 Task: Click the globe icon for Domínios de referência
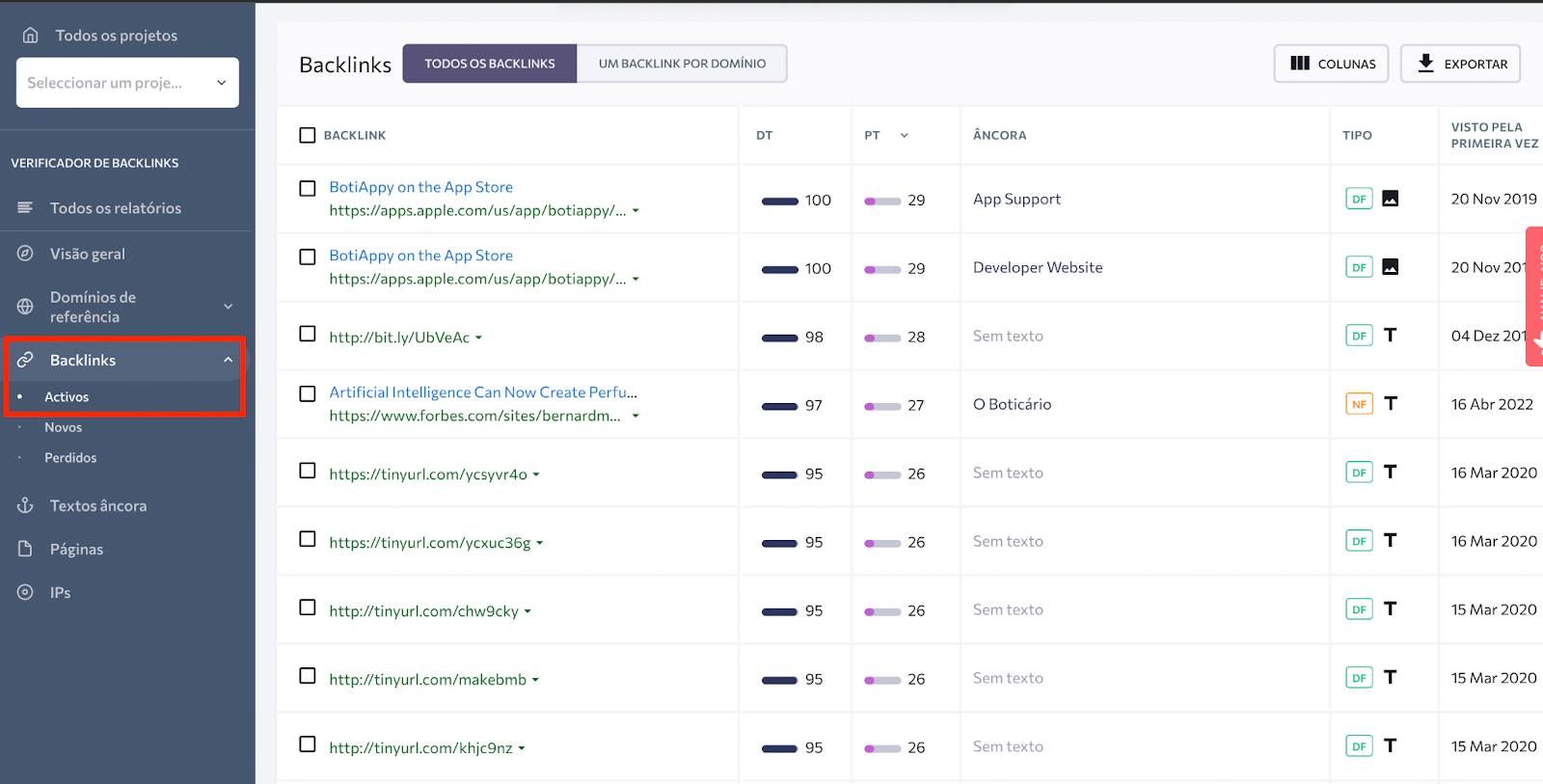(26, 307)
